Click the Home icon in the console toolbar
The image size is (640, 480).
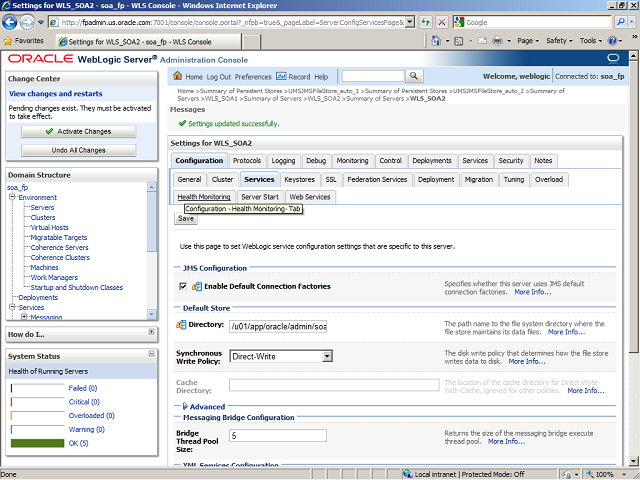click(x=178, y=76)
